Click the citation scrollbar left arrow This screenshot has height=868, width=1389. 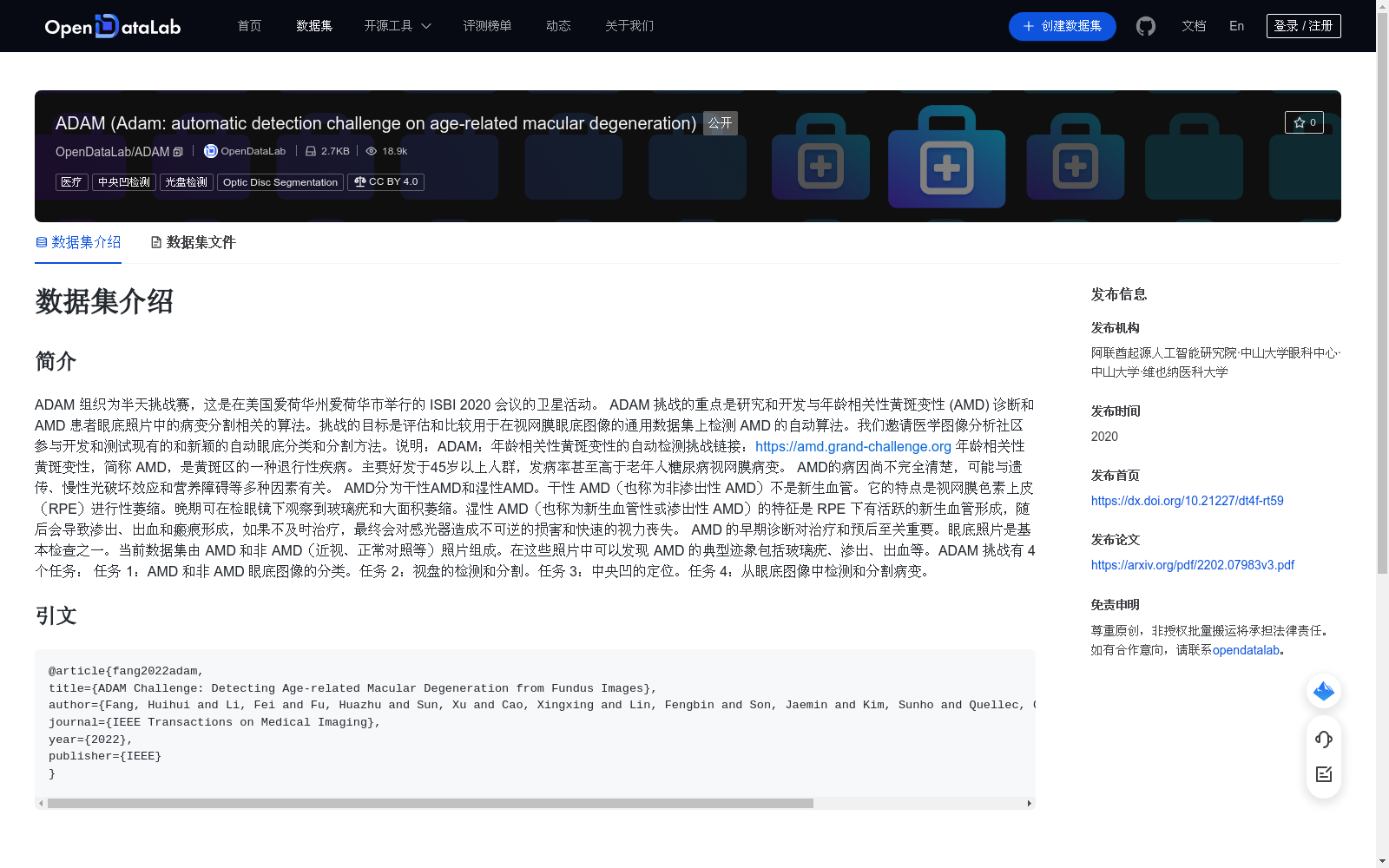tap(41, 804)
